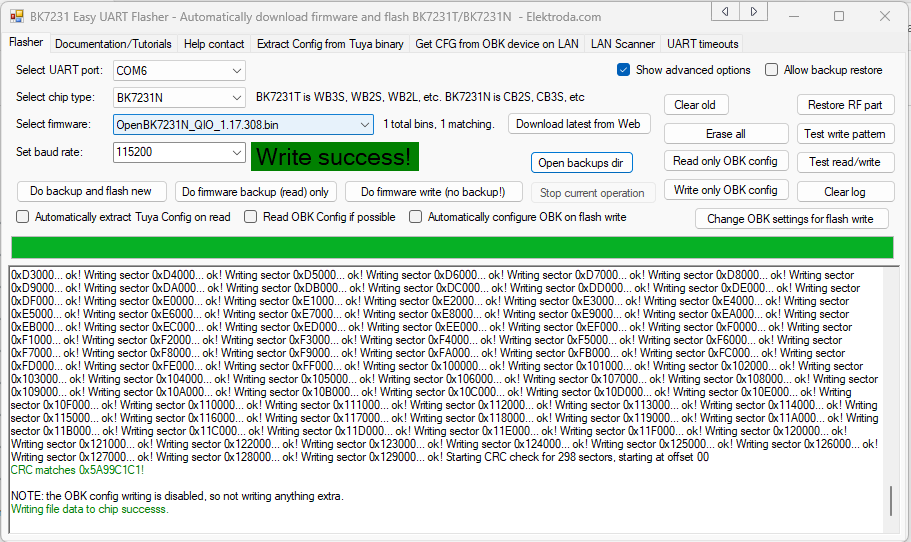Switch to the LAN Scanner tab
The width and height of the screenshot is (911, 542).
(x=622, y=44)
